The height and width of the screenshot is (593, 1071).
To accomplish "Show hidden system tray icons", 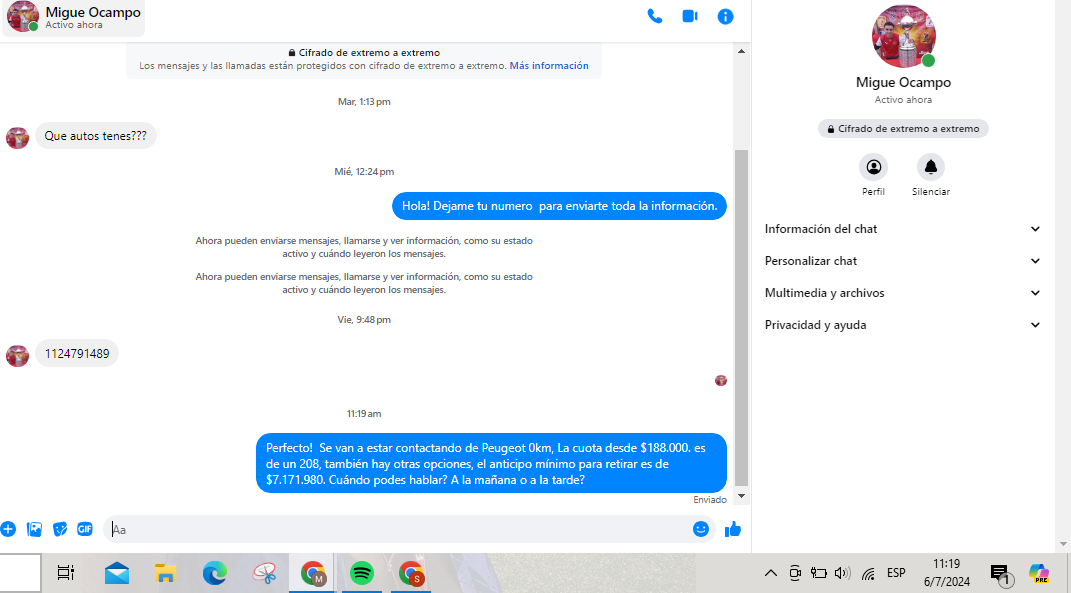I will coord(770,573).
